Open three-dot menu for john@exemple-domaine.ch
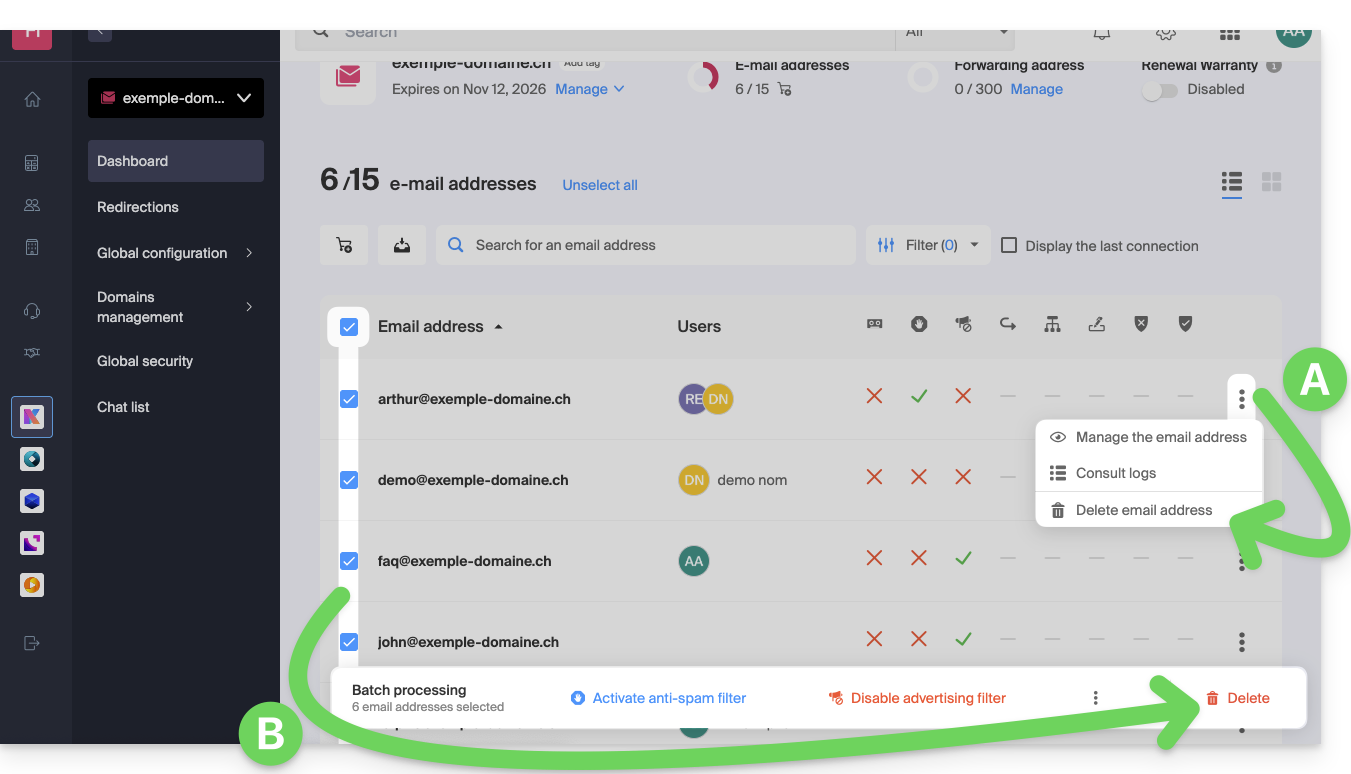This screenshot has height=774, width=1351. 1241,642
